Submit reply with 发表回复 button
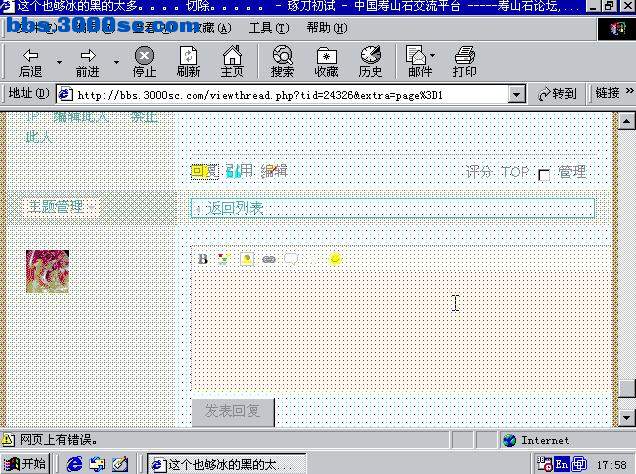Screen dimensions: 636x474 point(233,412)
